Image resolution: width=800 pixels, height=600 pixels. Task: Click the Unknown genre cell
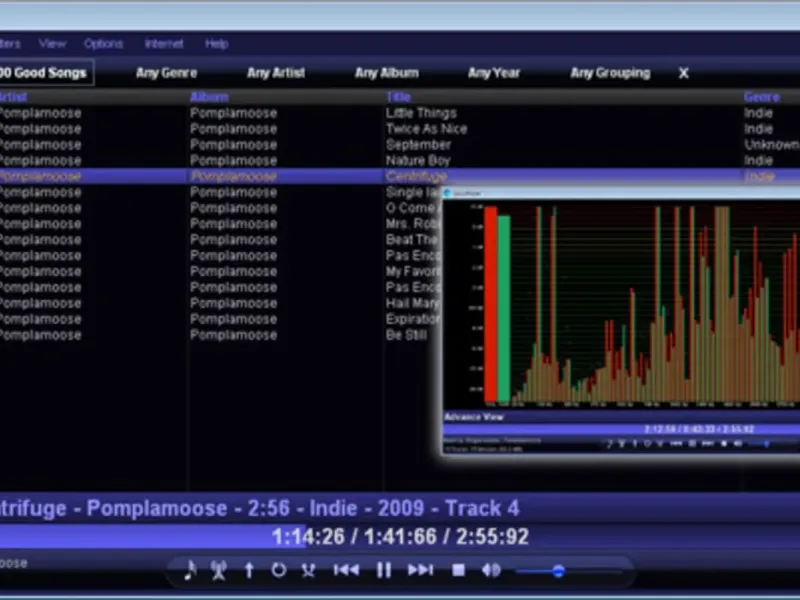(771, 145)
